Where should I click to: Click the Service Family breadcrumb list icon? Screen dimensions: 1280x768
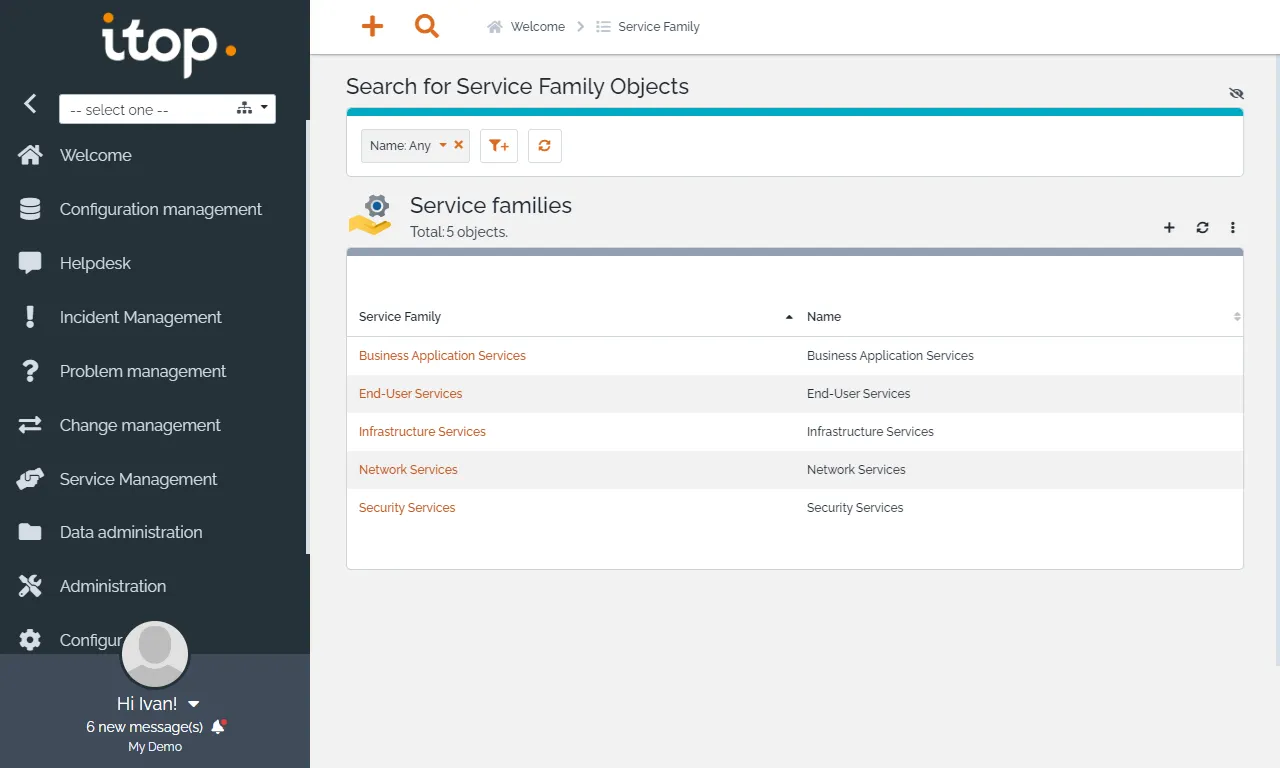(603, 27)
